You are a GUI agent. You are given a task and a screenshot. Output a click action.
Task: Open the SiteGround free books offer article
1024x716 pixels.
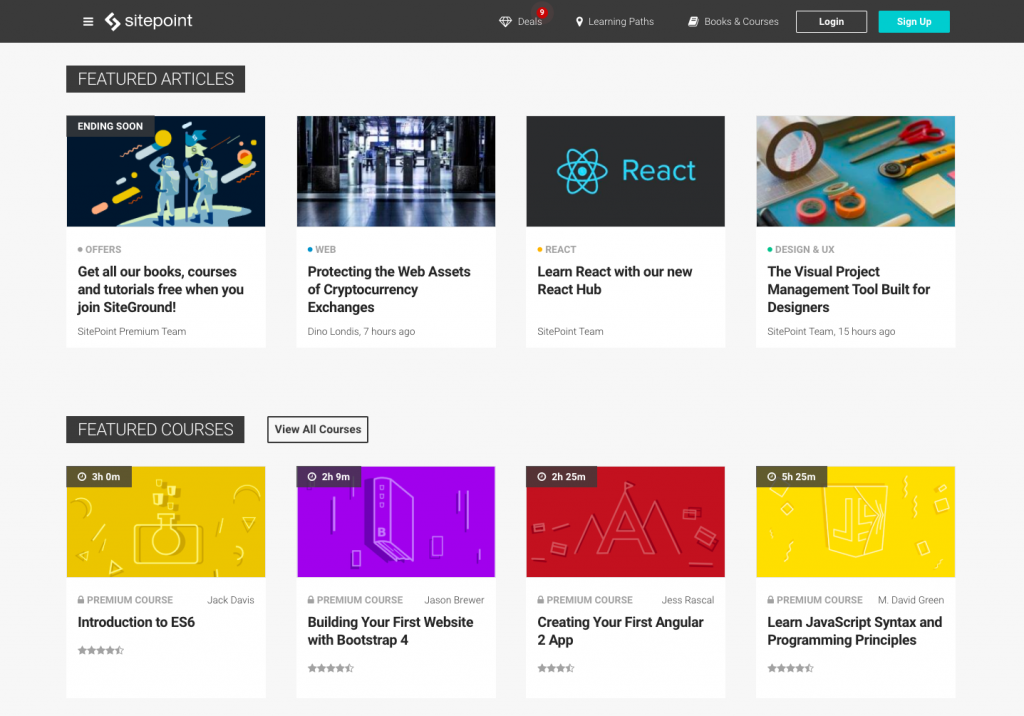161,289
